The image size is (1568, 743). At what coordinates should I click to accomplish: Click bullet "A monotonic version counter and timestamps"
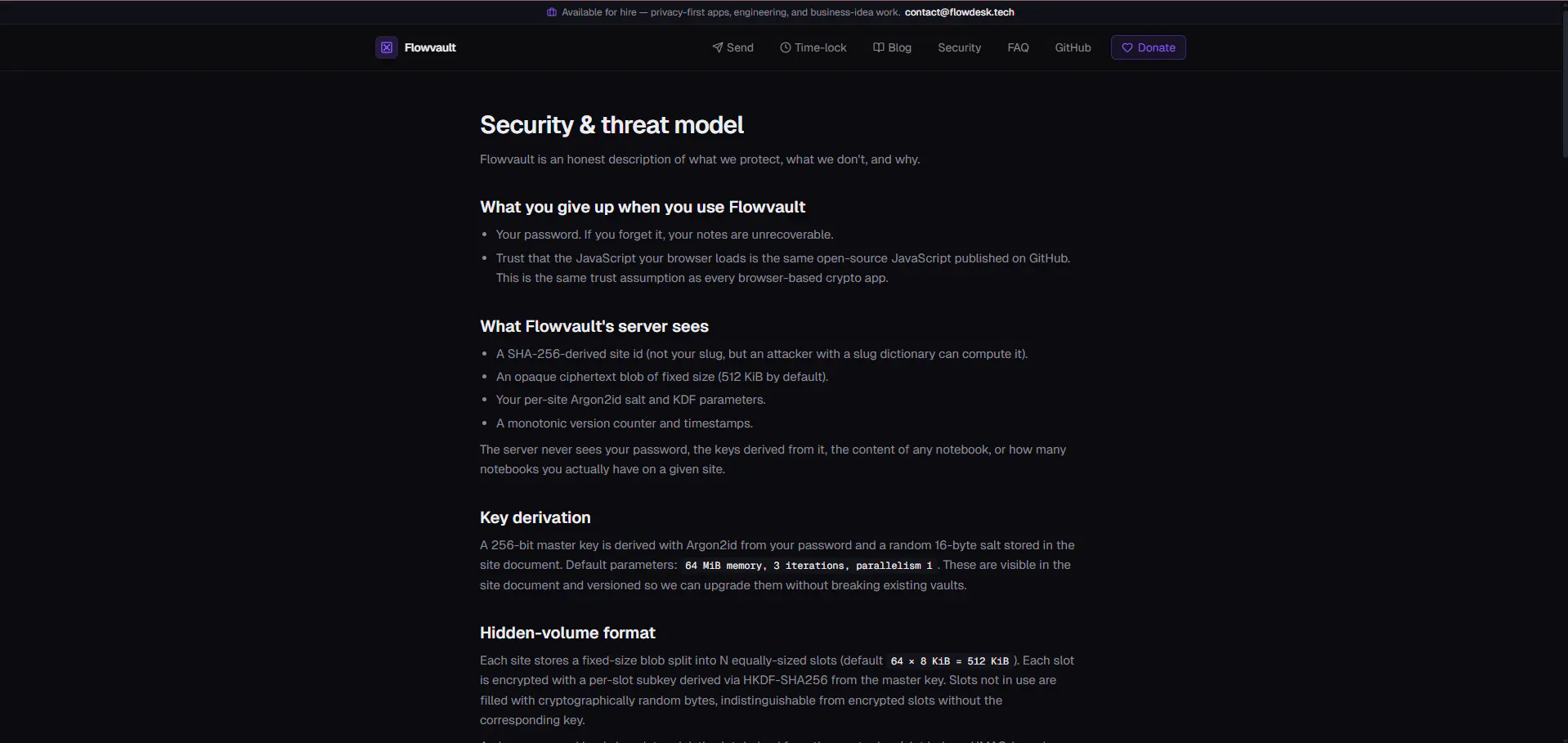click(x=625, y=423)
